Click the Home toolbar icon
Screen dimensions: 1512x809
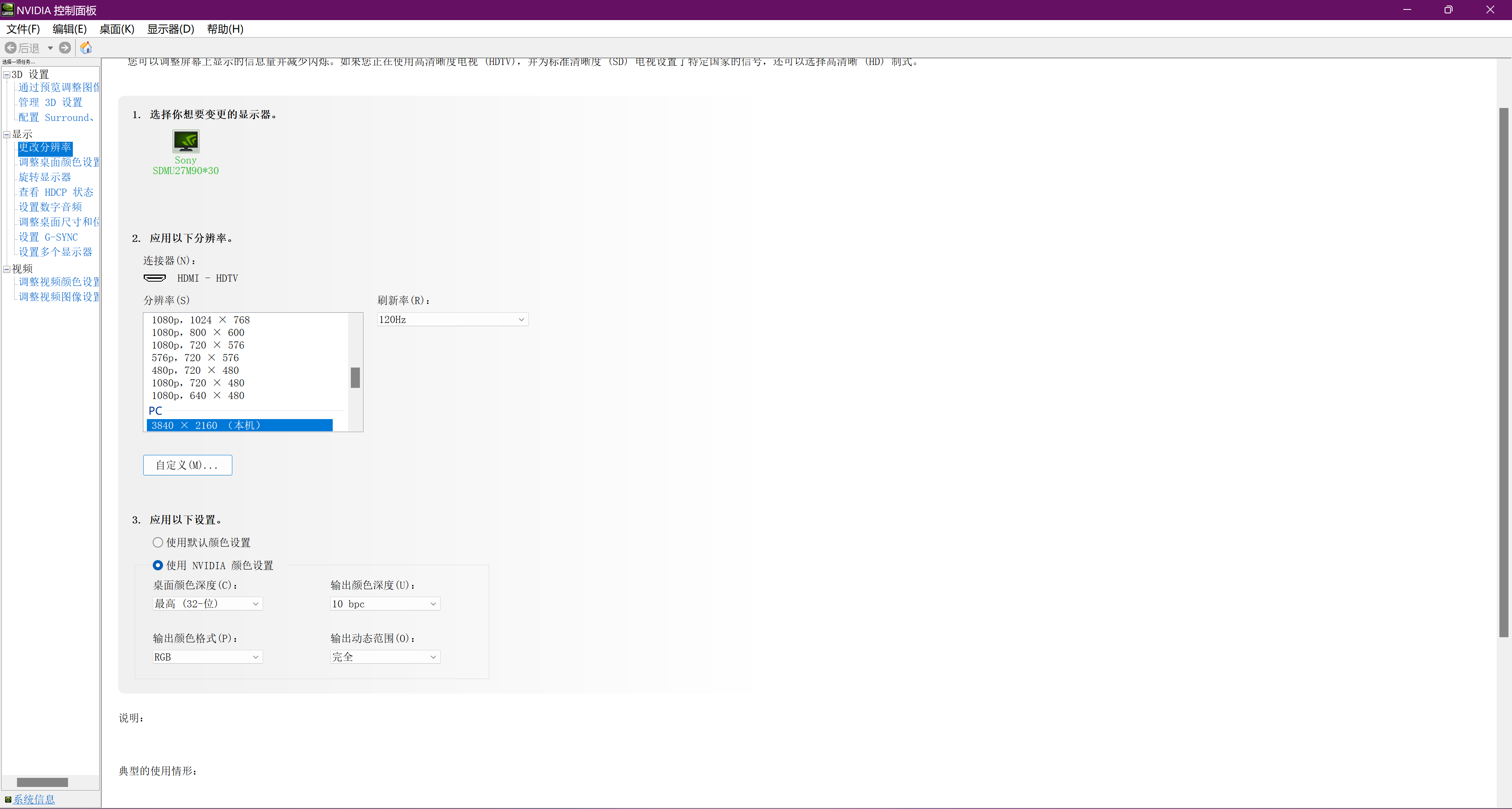(86, 48)
